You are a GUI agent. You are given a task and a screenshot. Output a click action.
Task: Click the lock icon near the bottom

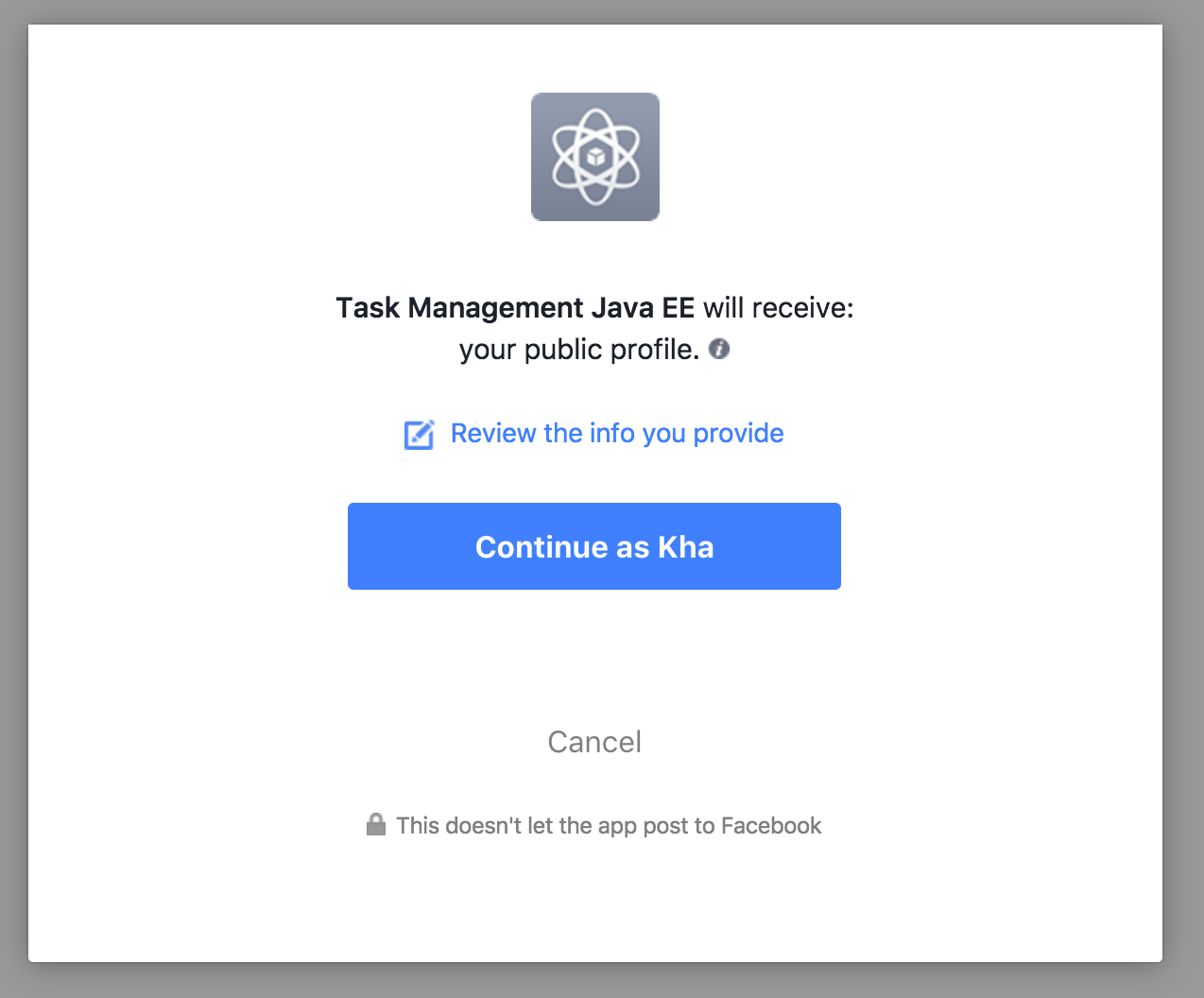pyautogui.click(x=376, y=824)
